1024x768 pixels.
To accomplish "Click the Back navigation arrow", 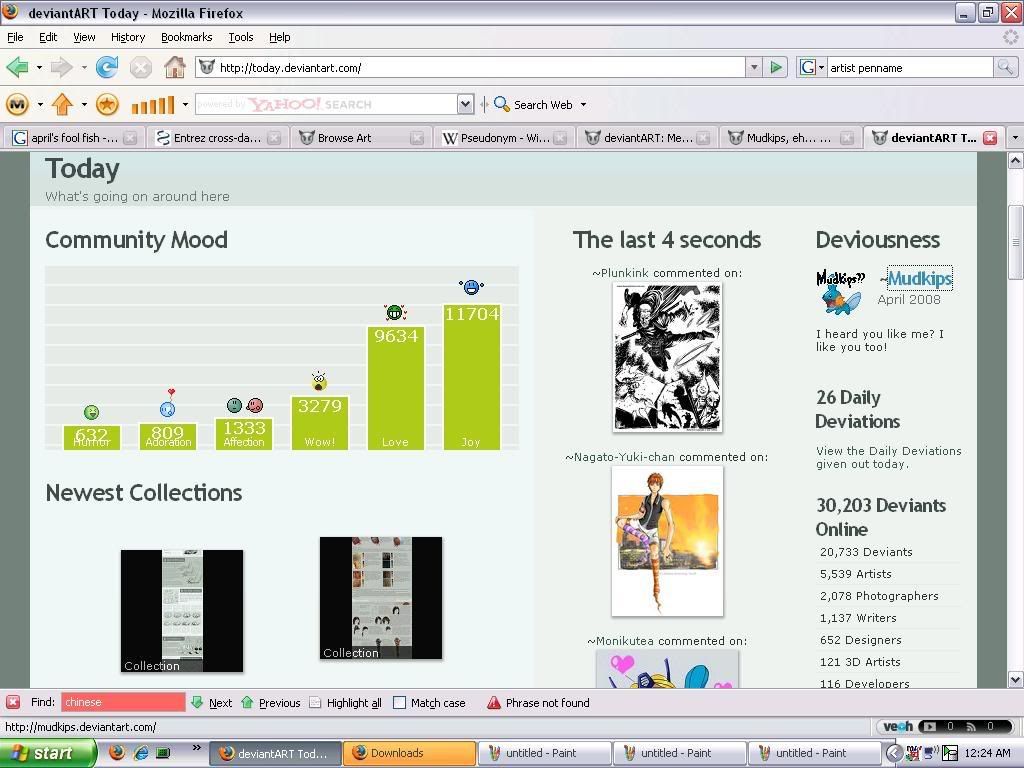I will [x=18, y=67].
